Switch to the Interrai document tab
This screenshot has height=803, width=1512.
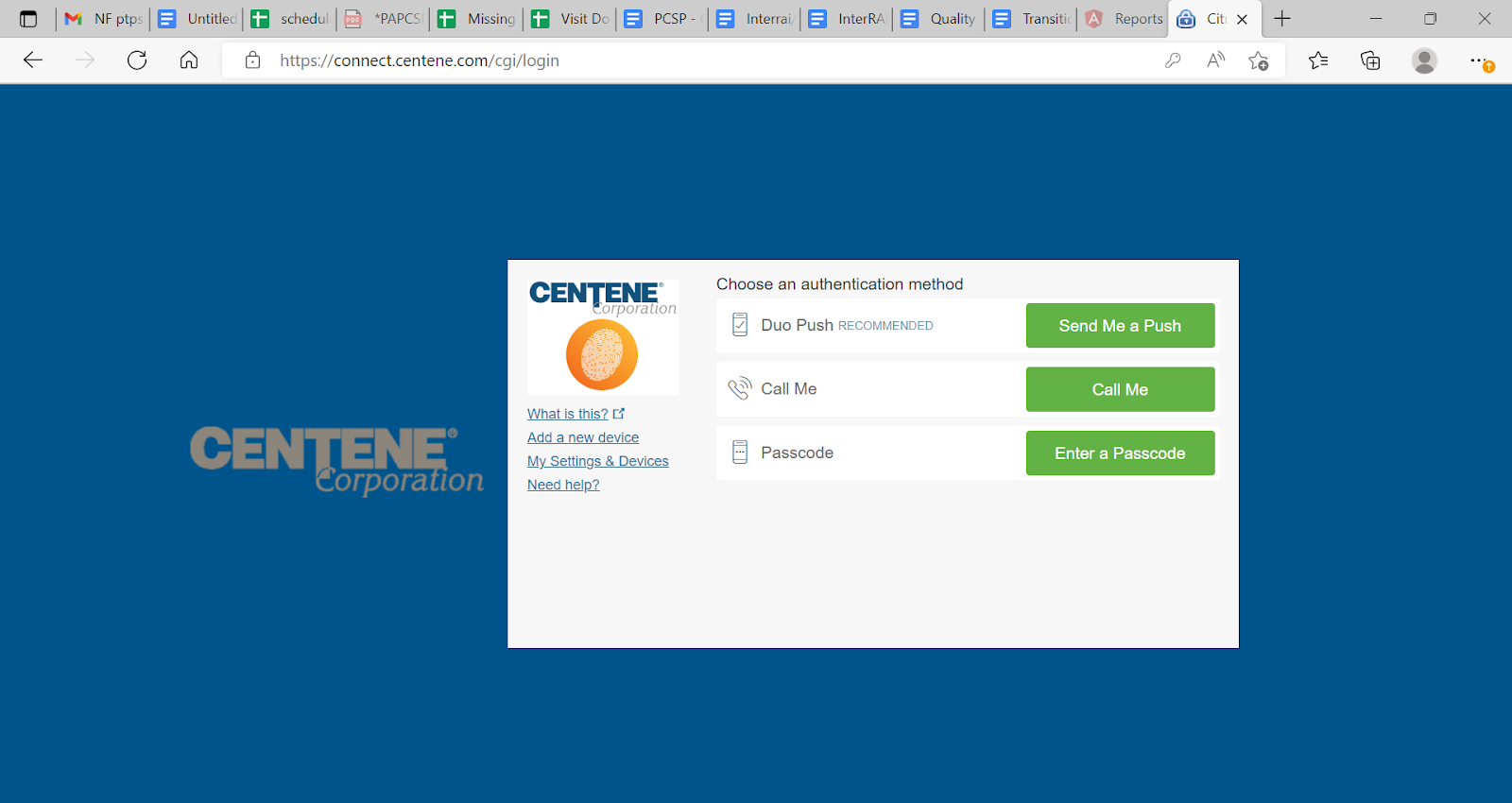pyautogui.click(x=755, y=19)
